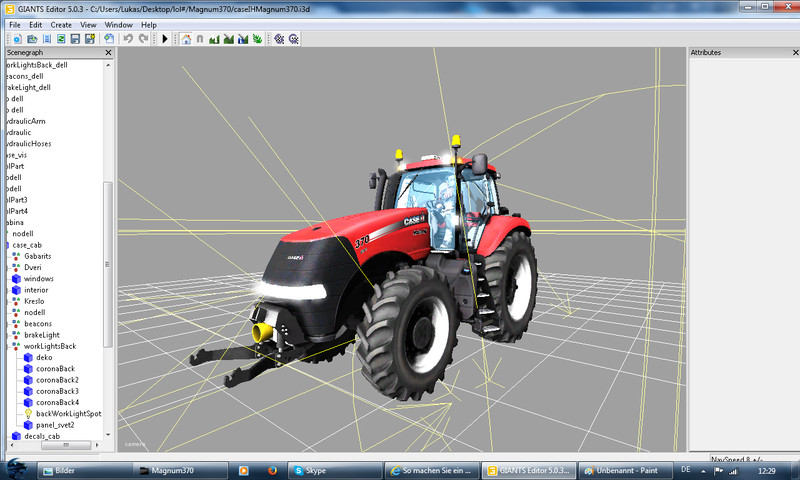
Task: Click the transform group icon beside Gabarits
Action: click(x=16, y=256)
